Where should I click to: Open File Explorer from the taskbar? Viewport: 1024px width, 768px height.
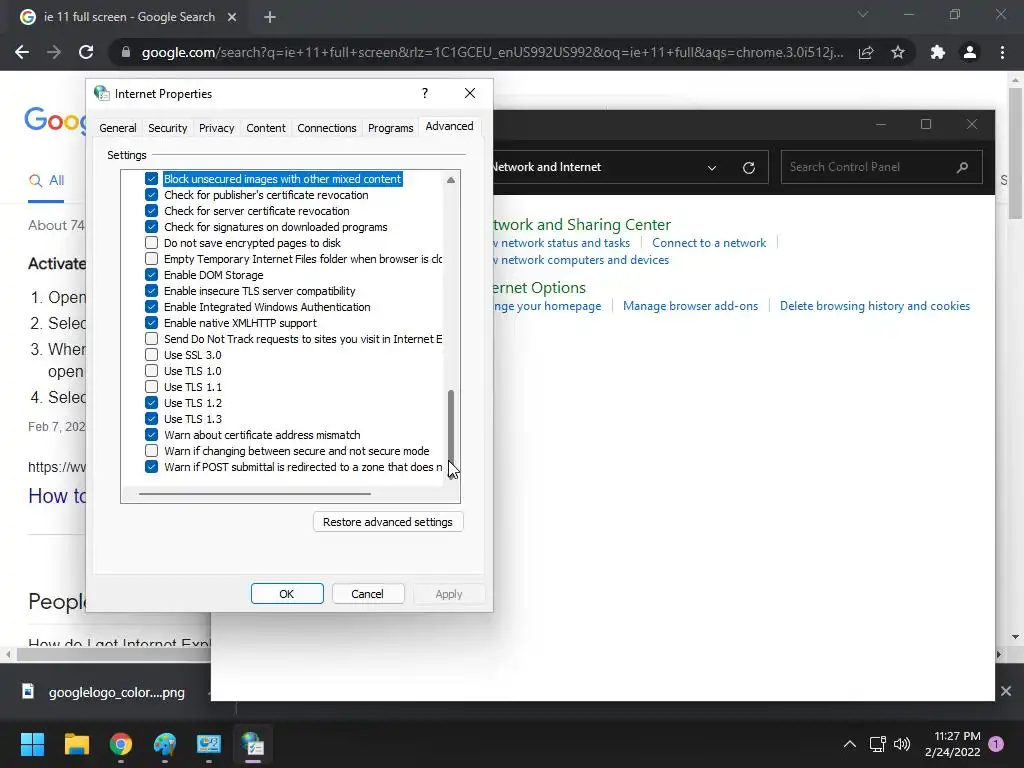pos(76,744)
